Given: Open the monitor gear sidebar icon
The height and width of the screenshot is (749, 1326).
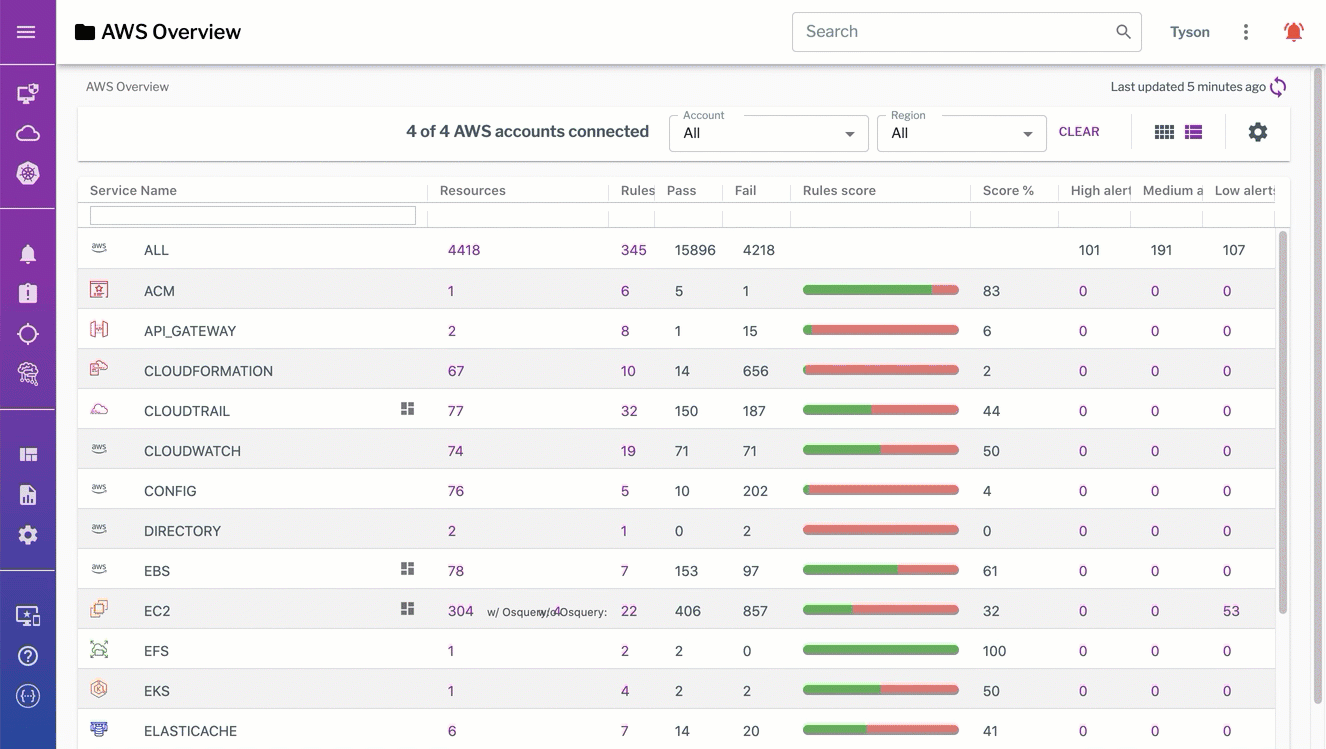Looking at the screenshot, I should pyautogui.click(x=28, y=616).
